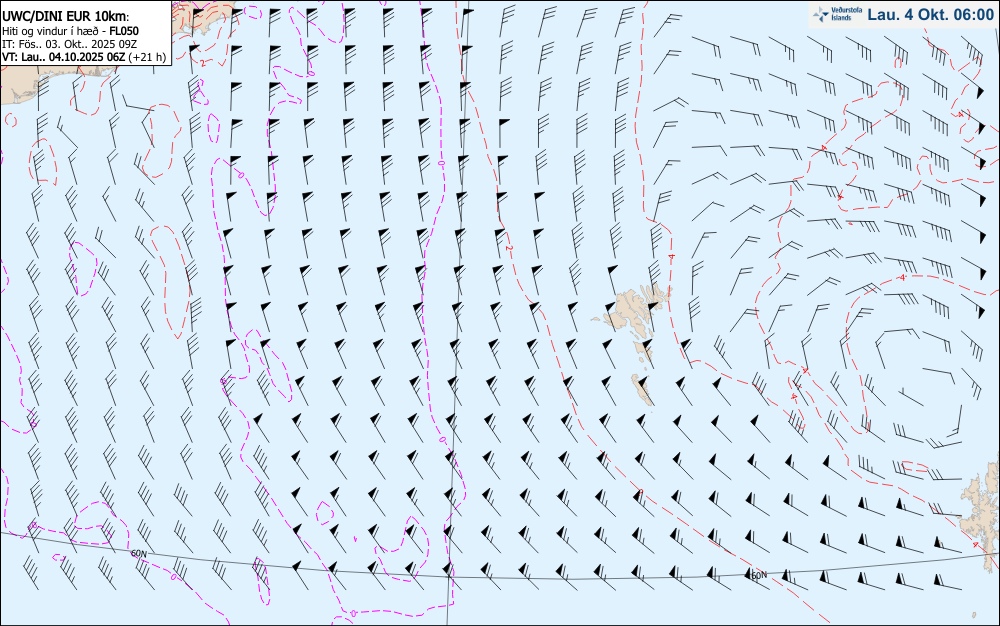Click the 'VT: Lau.. 04.10.2025 06Z (+21 h)' line
The width and height of the screenshot is (1000, 626).
point(84,57)
